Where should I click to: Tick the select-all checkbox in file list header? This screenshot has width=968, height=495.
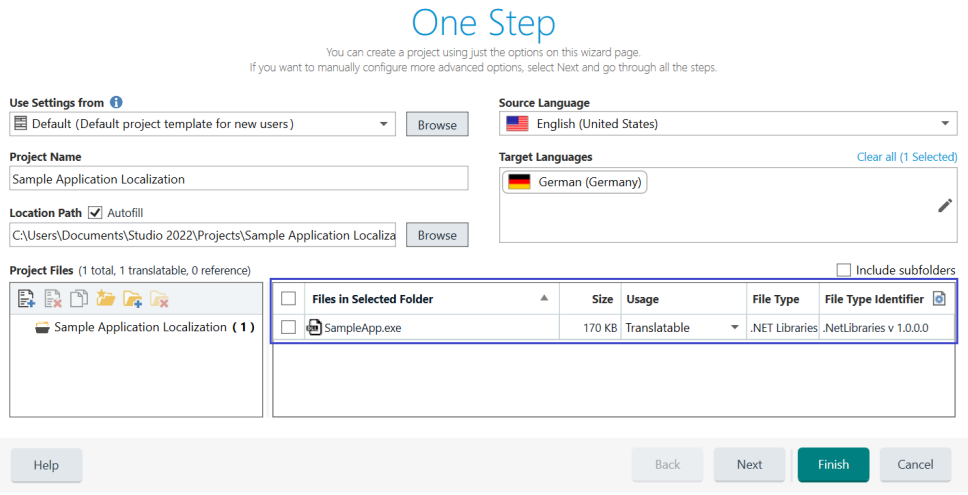[x=288, y=299]
